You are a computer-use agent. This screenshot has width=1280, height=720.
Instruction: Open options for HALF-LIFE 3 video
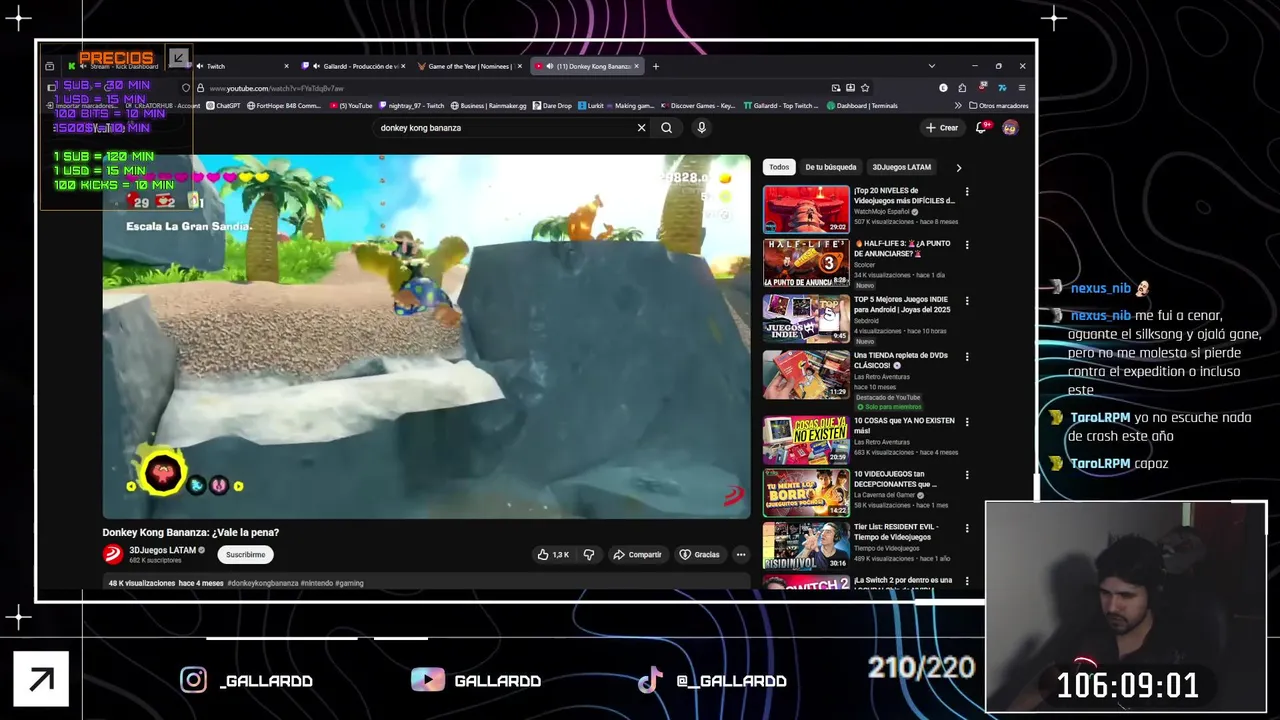coord(966,244)
